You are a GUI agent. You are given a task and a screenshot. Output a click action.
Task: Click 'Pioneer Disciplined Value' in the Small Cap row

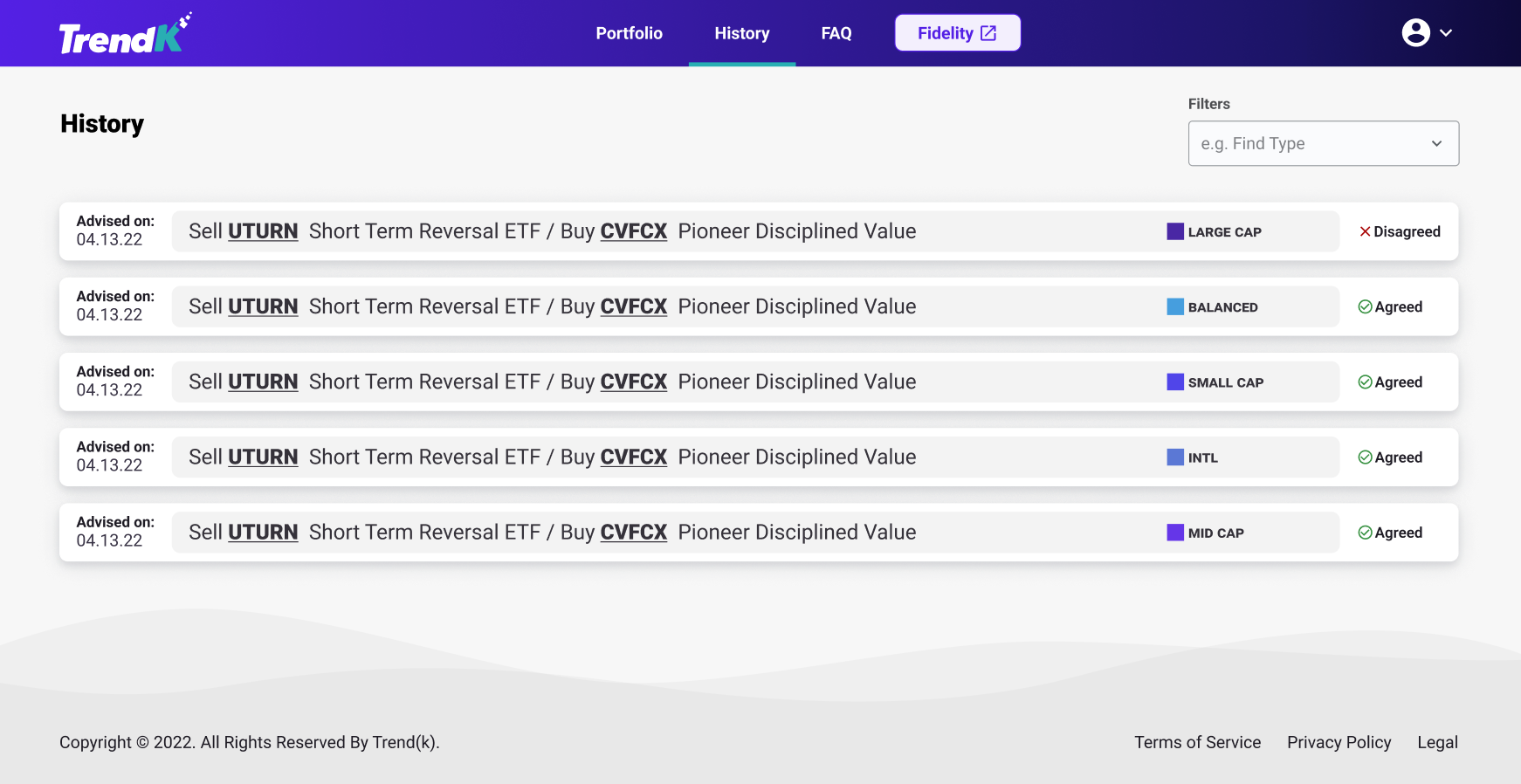point(797,382)
